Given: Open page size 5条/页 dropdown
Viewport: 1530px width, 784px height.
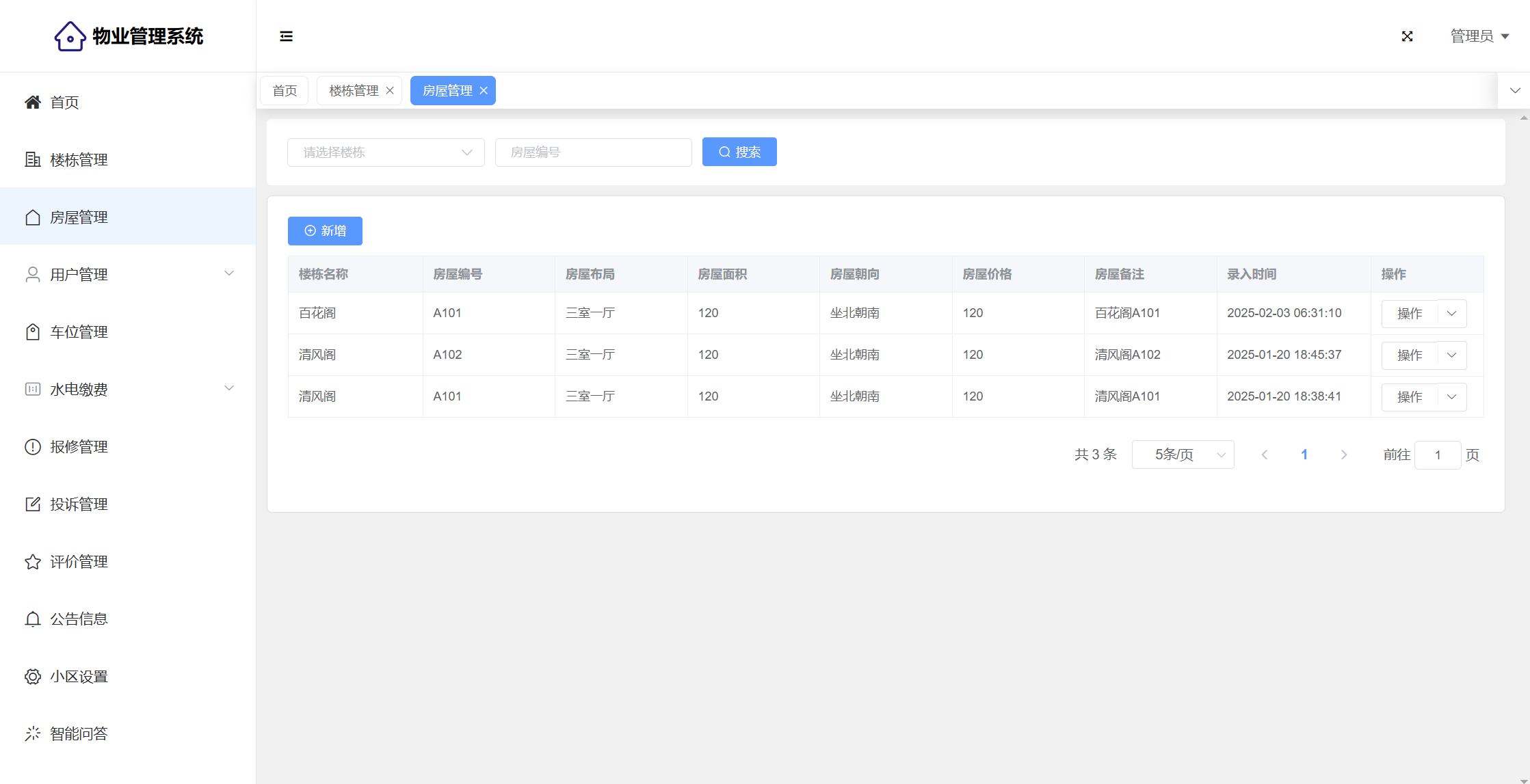Looking at the screenshot, I should (x=1183, y=455).
